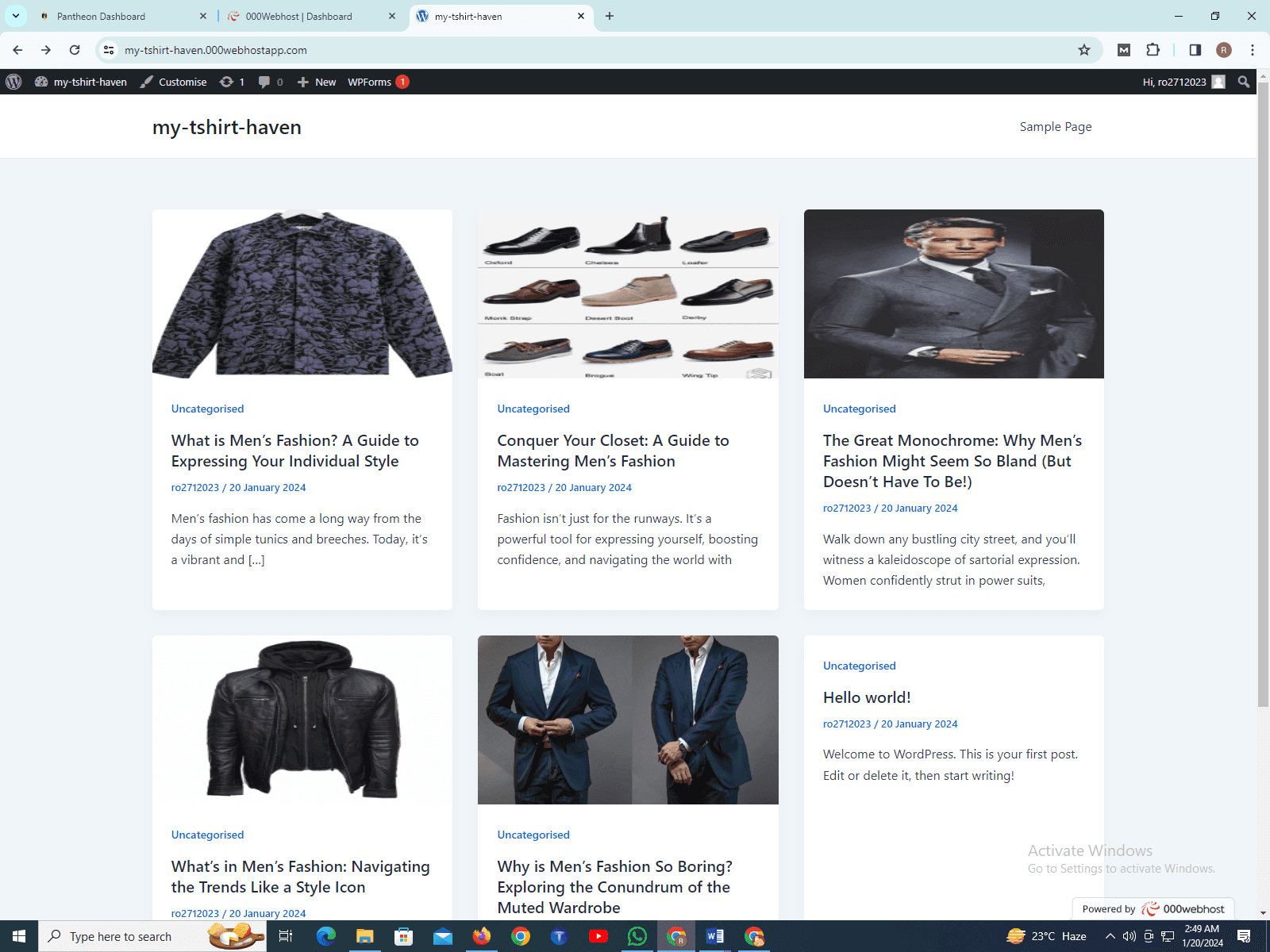Open a new browser tab
The height and width of the screenshot is (952, 1270).
click(610, 16)
